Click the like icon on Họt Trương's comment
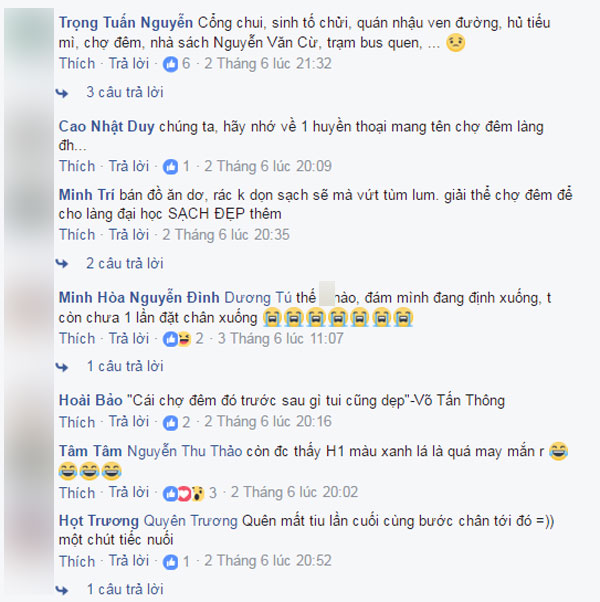This screenshot has width=600, height=602. (170, 562)
